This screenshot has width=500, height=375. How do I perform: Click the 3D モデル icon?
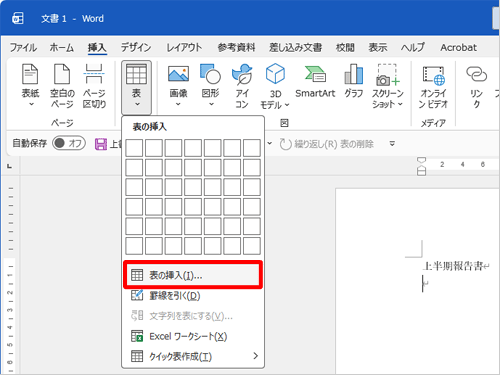(275, 73)
